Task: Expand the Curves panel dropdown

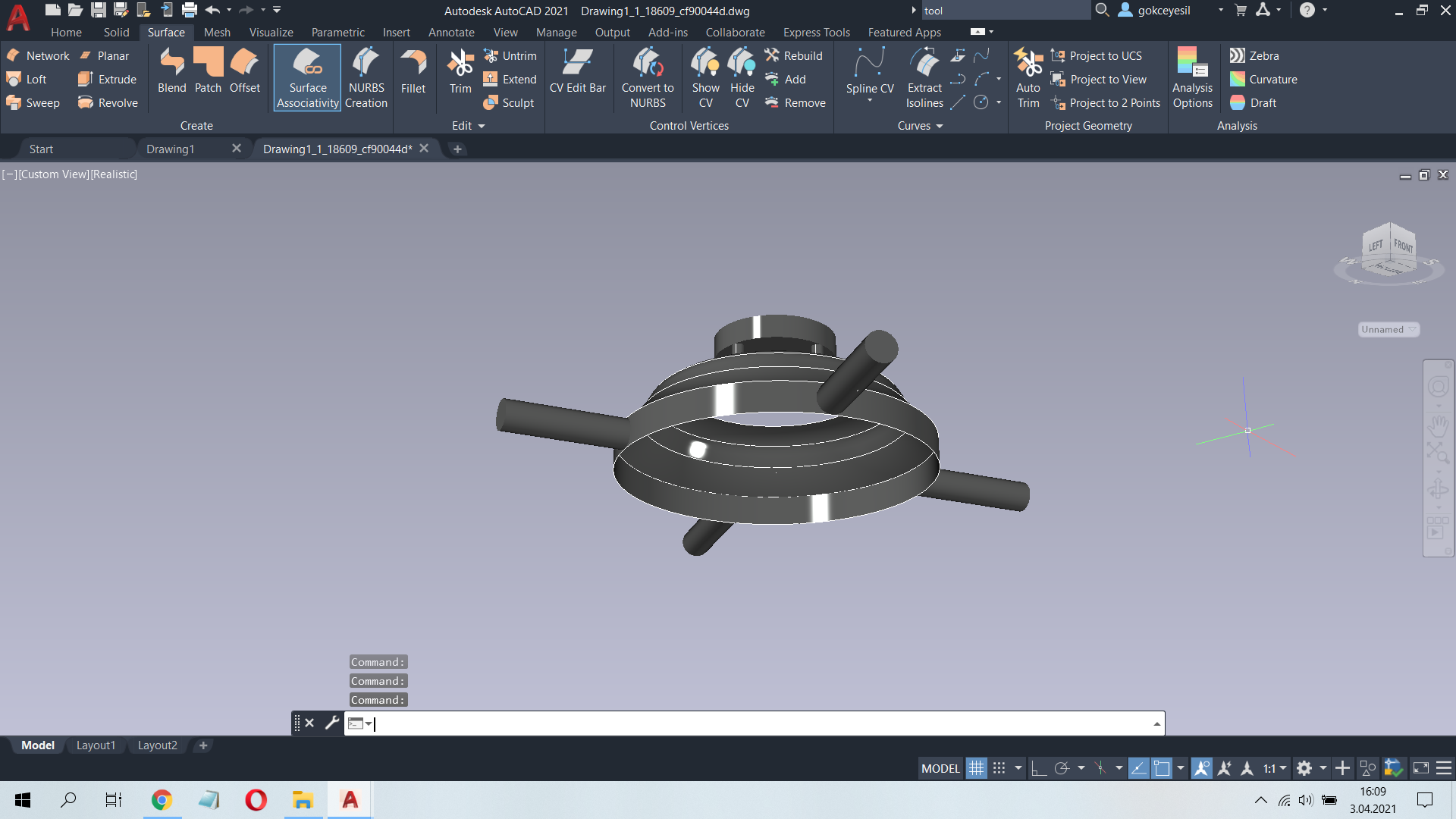Action: [920, 126]
